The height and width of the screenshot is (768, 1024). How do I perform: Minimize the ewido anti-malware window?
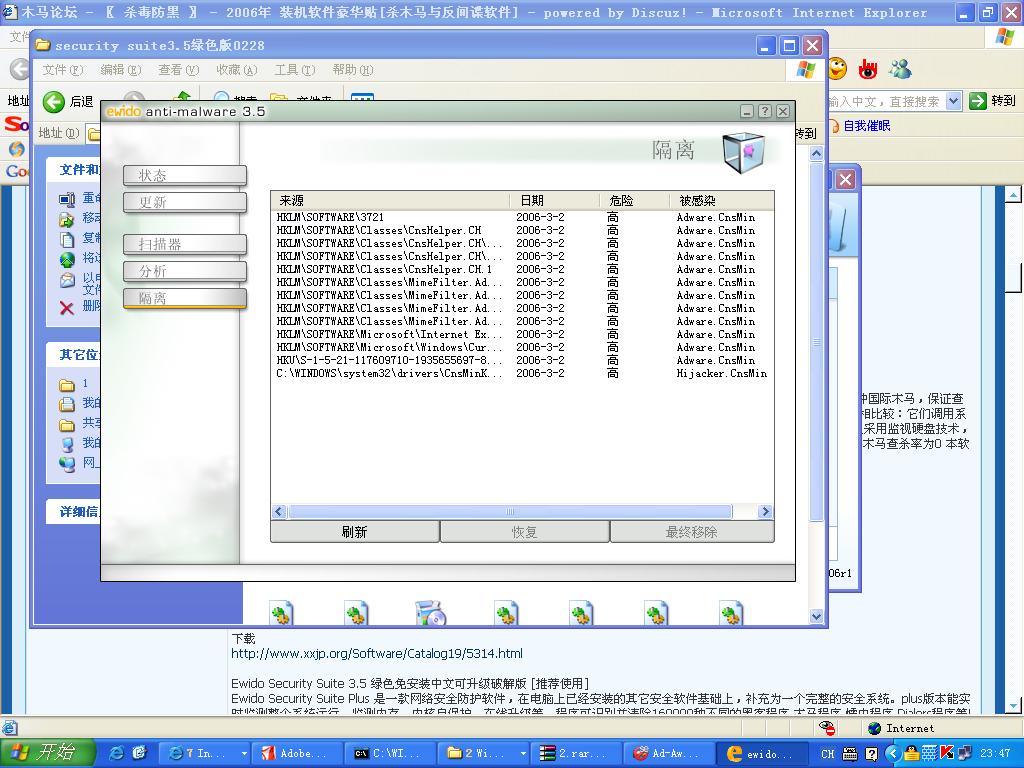point(747,111)
